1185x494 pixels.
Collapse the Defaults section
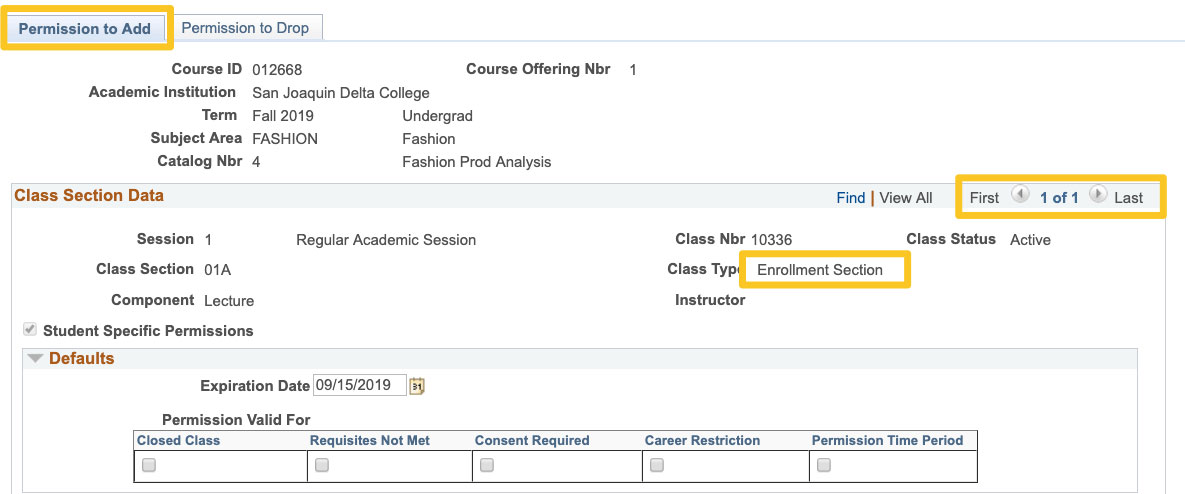[x=36, y=358]
